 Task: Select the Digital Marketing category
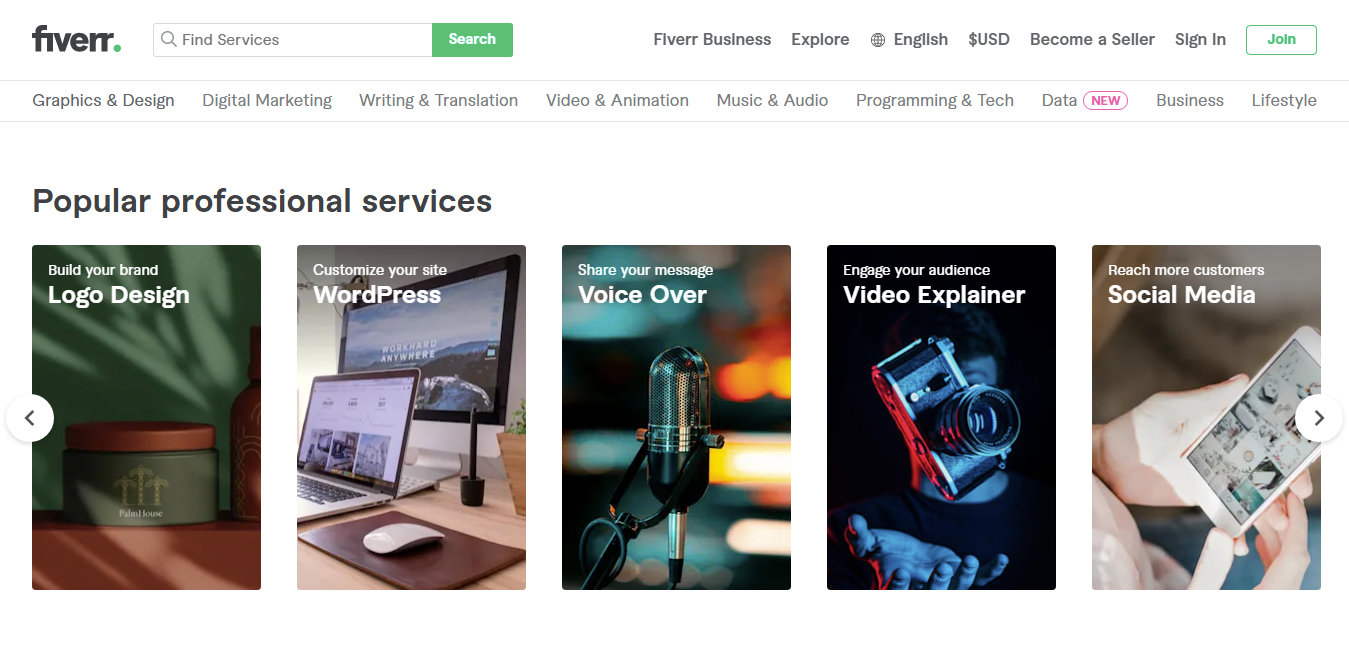pyautogui.click(x=267, y=100)
